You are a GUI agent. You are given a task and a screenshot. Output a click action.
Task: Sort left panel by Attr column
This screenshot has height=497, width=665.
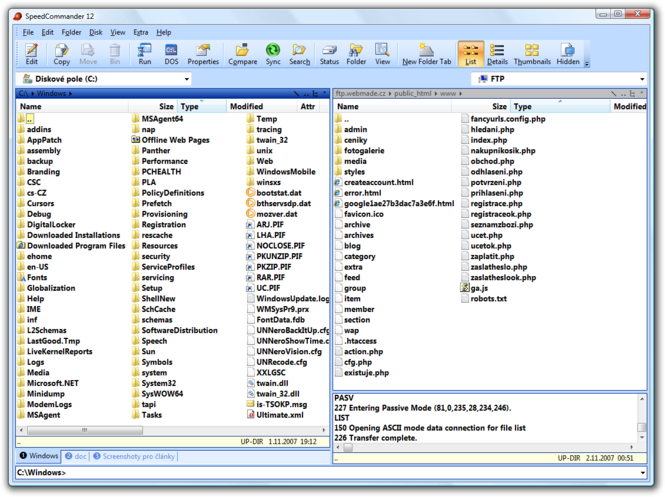308,106
